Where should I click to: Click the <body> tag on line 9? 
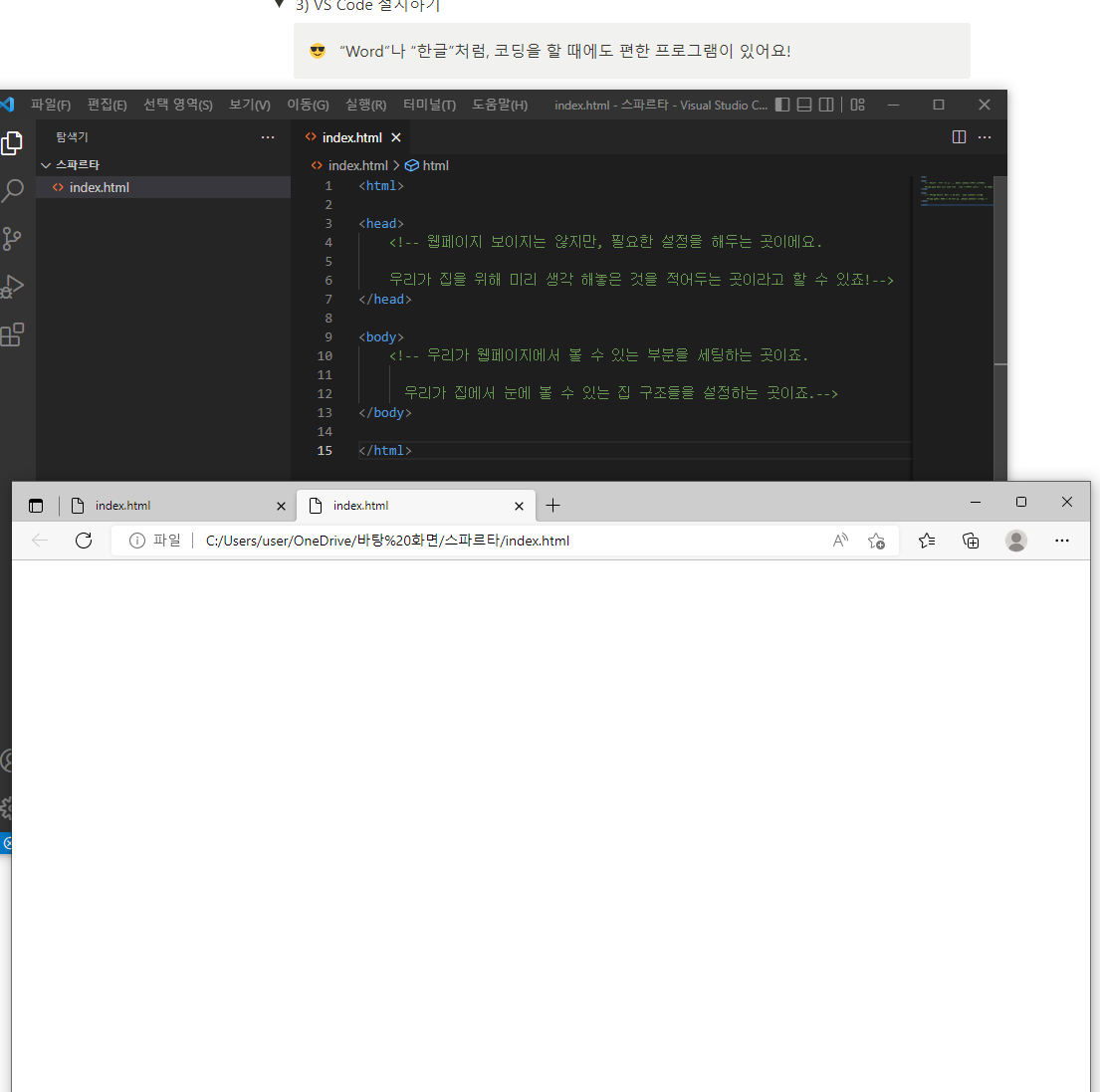(381, 336)
